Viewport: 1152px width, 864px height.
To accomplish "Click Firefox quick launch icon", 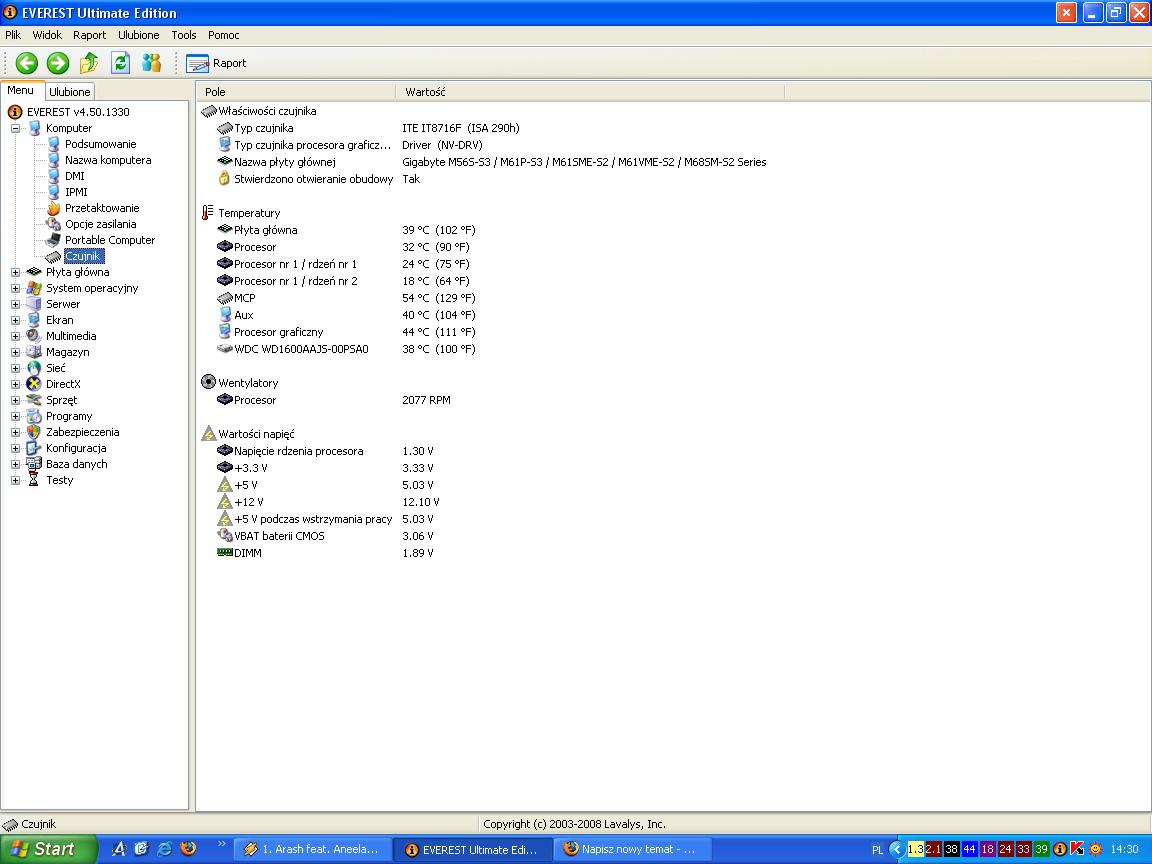I will (189, 849).
